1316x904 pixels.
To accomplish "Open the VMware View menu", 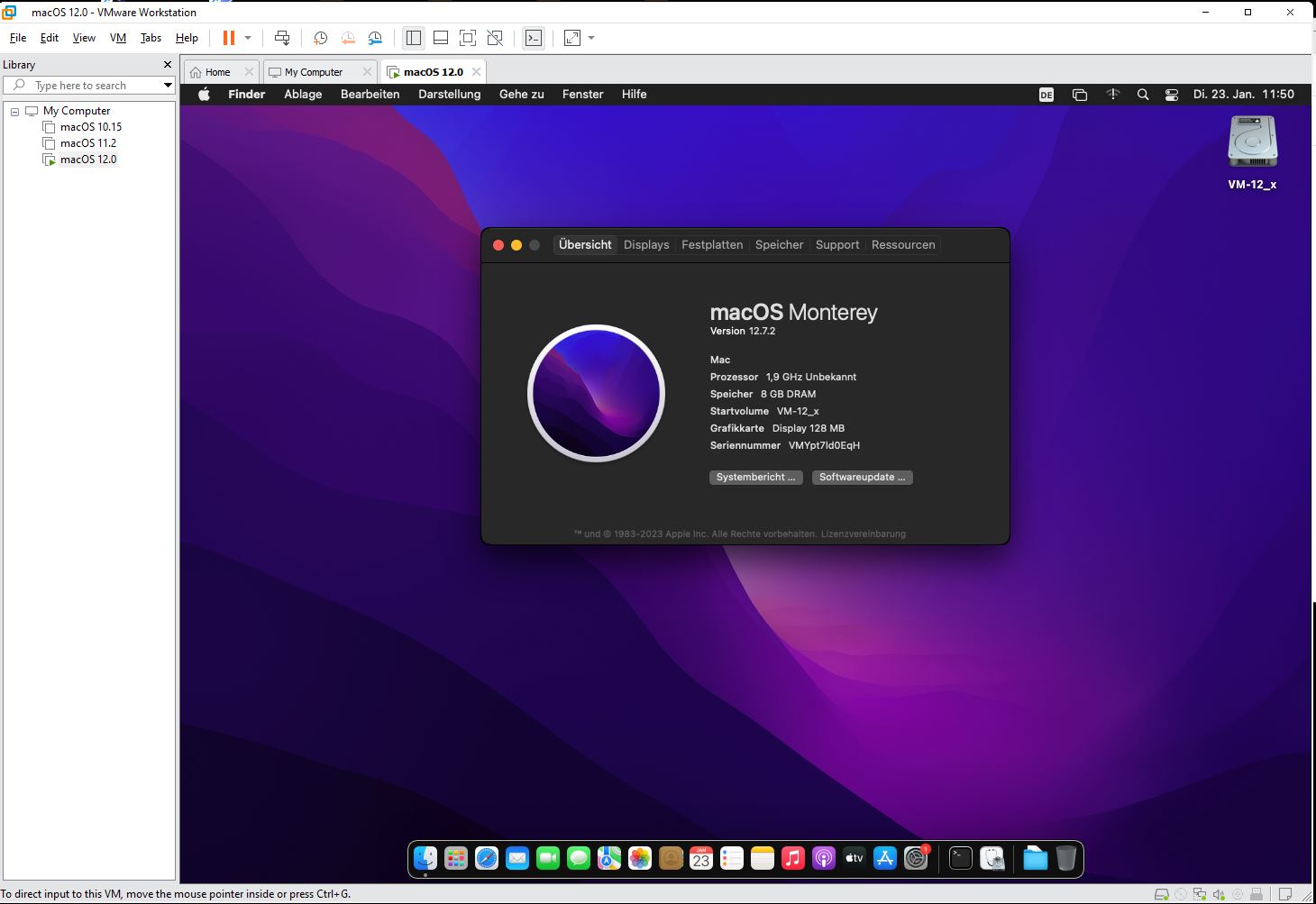I will pos(84,38).
